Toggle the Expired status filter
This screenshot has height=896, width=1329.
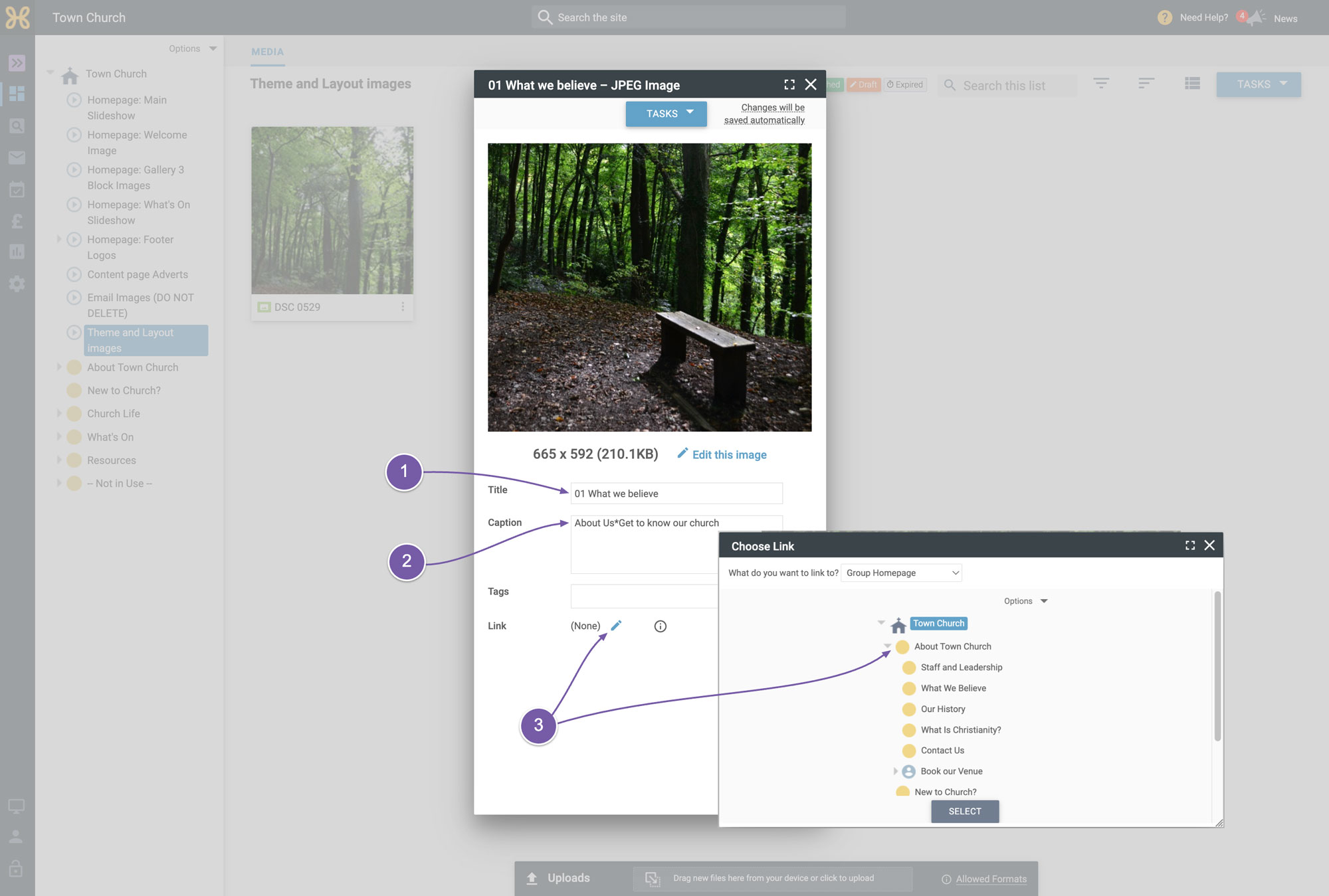[905, 85]
